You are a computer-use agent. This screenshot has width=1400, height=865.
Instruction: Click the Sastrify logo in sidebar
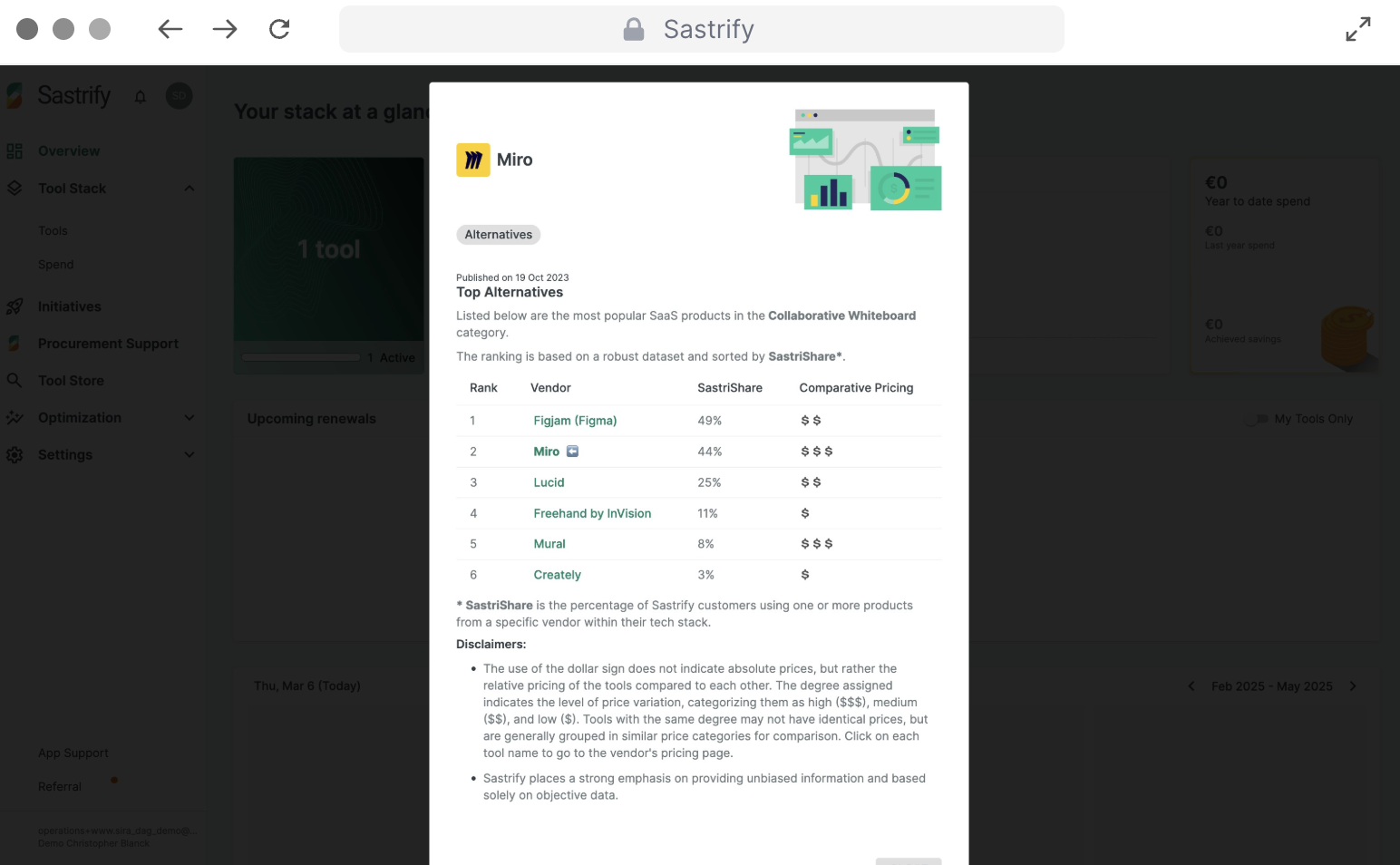pyautogui.click(x=60, y=95)
